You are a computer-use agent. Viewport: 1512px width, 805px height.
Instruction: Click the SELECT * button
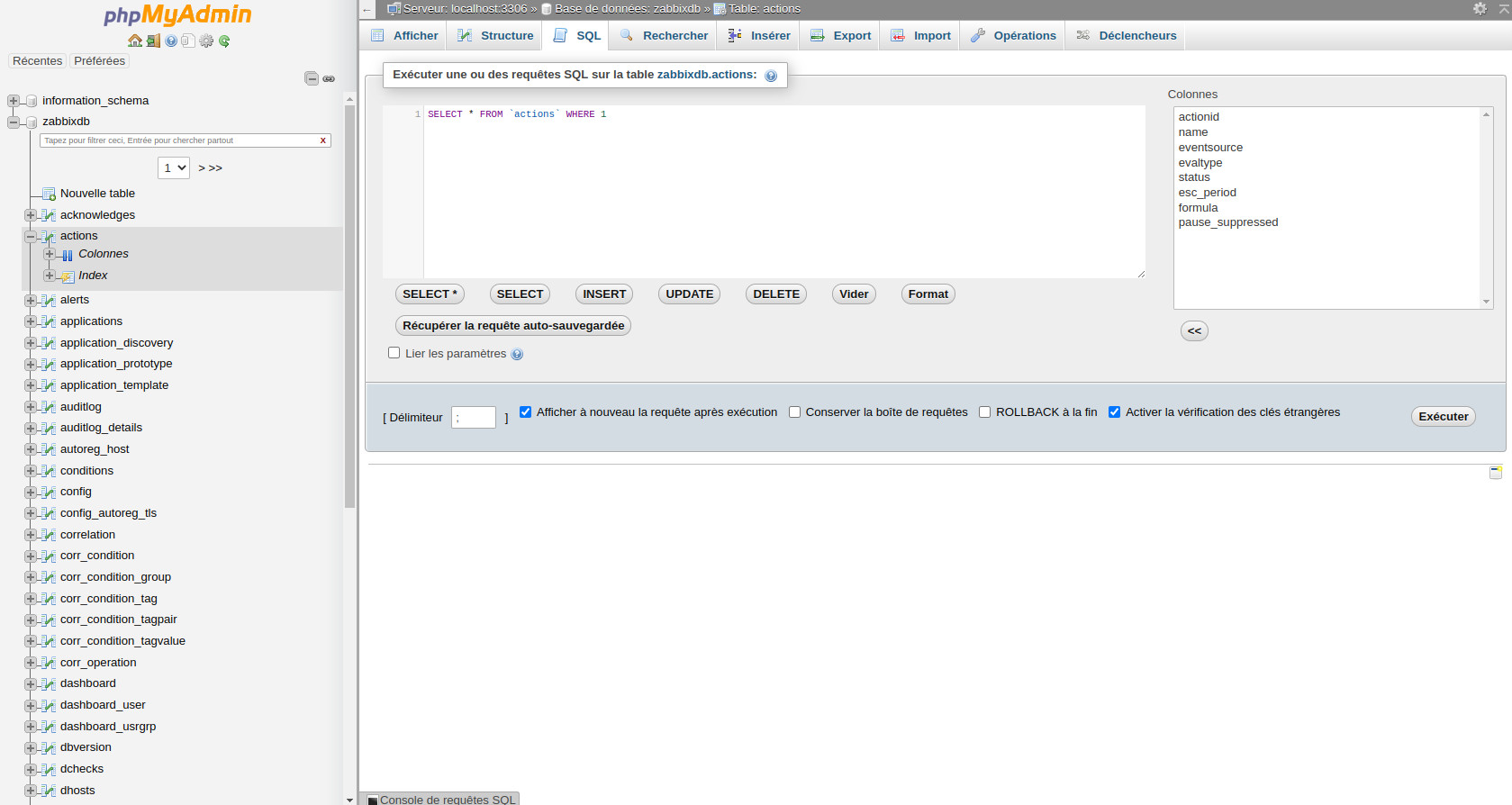pos(430,294)
